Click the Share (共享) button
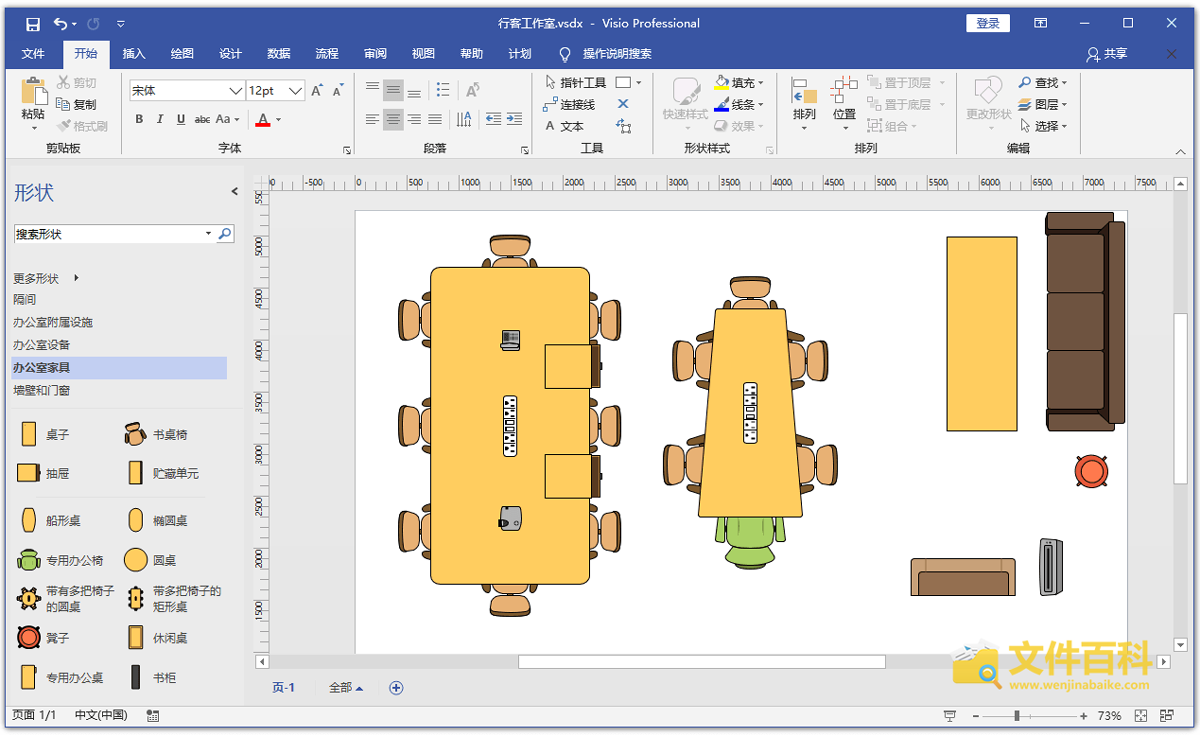Image resolution: width=1200 pixels, height=737 pixels. [x=1107, y=54]
